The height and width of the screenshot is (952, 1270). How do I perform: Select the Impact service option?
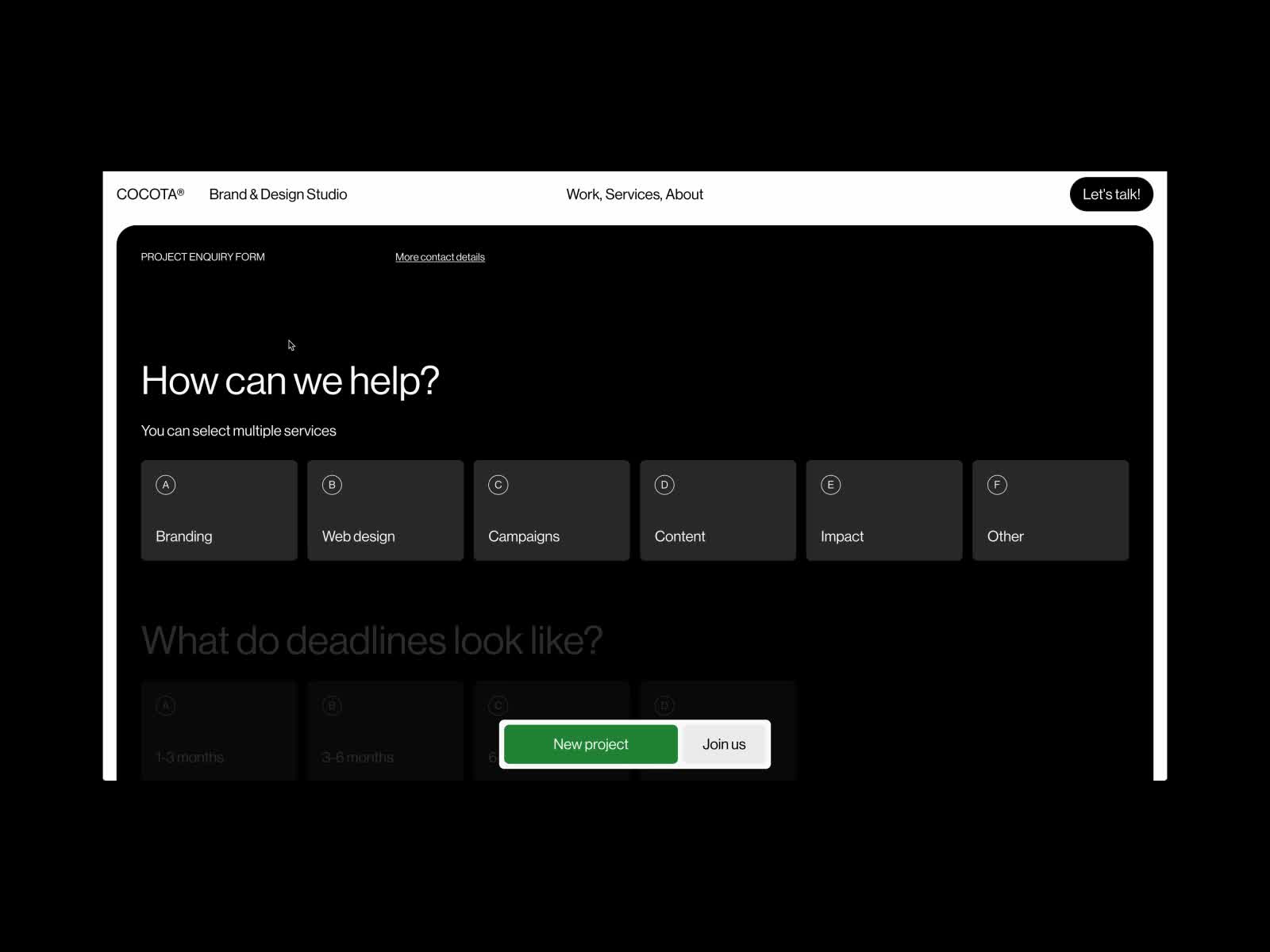(884, 510)
